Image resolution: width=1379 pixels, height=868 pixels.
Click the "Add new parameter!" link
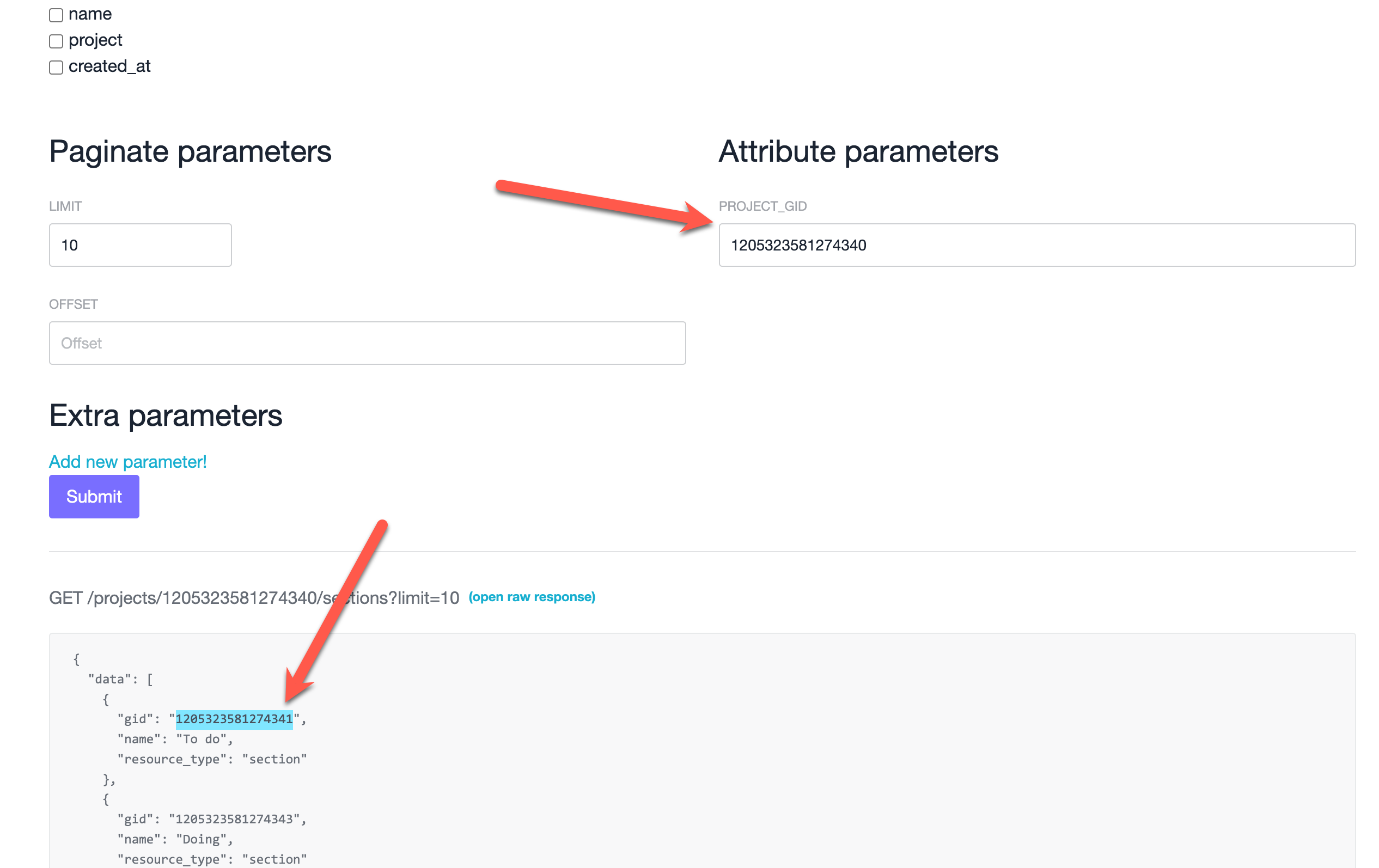pyautogui.click(x=127, y=461)
